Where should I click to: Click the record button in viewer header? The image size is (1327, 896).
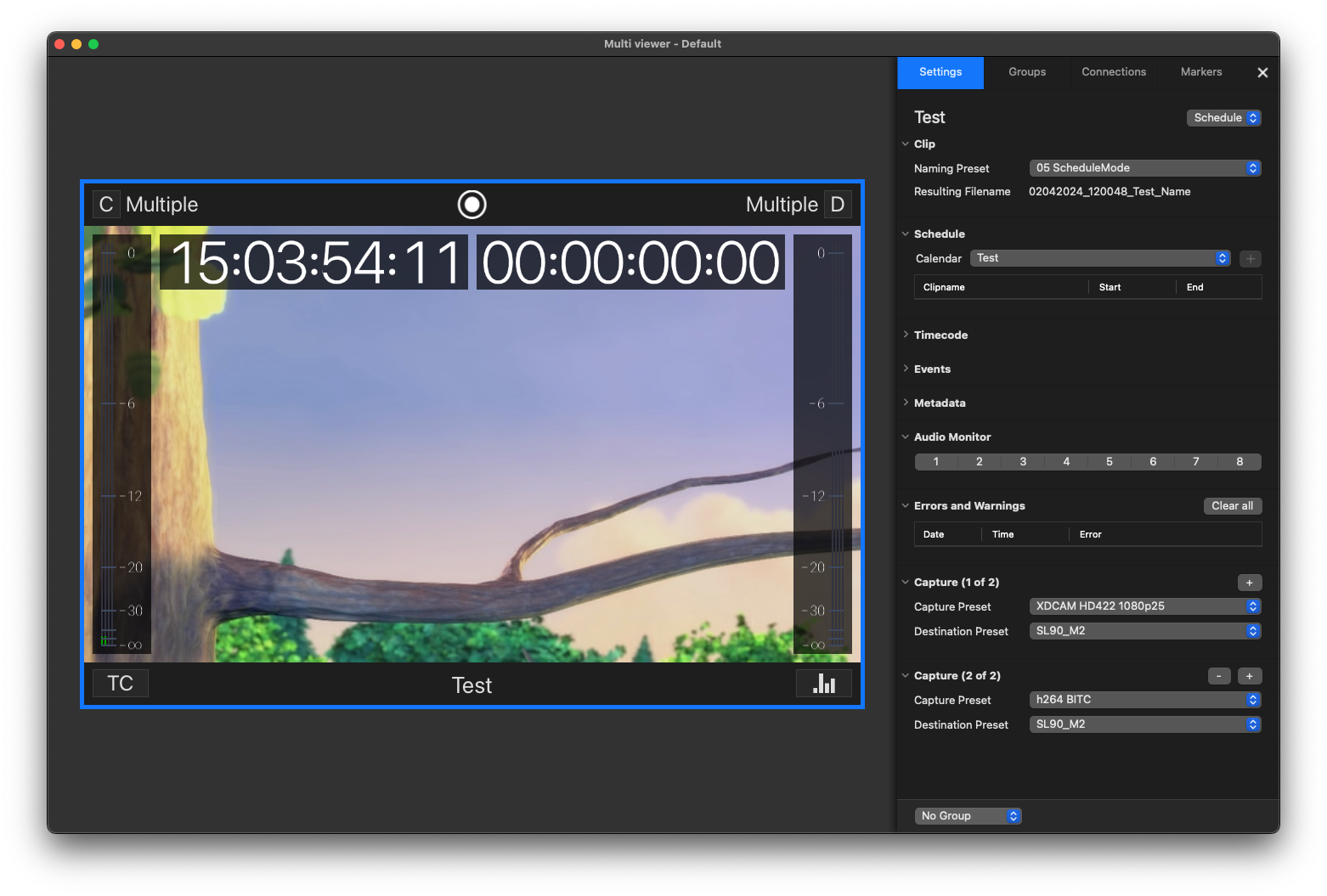coord(472,205)
